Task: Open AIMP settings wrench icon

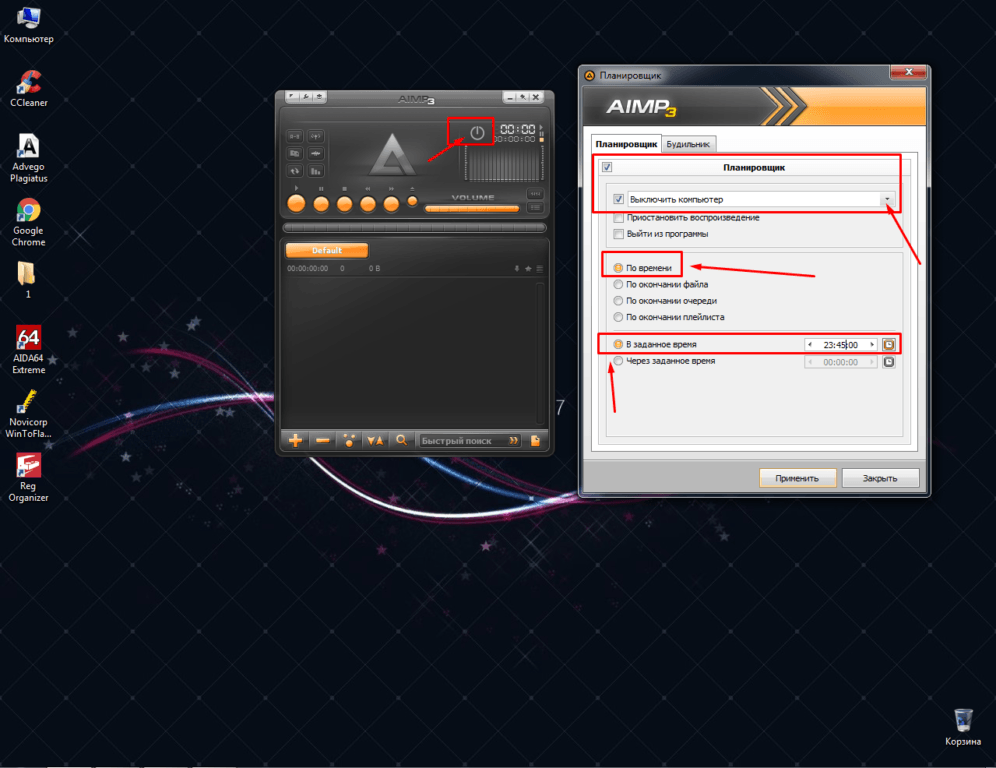Action: [306, 97]
